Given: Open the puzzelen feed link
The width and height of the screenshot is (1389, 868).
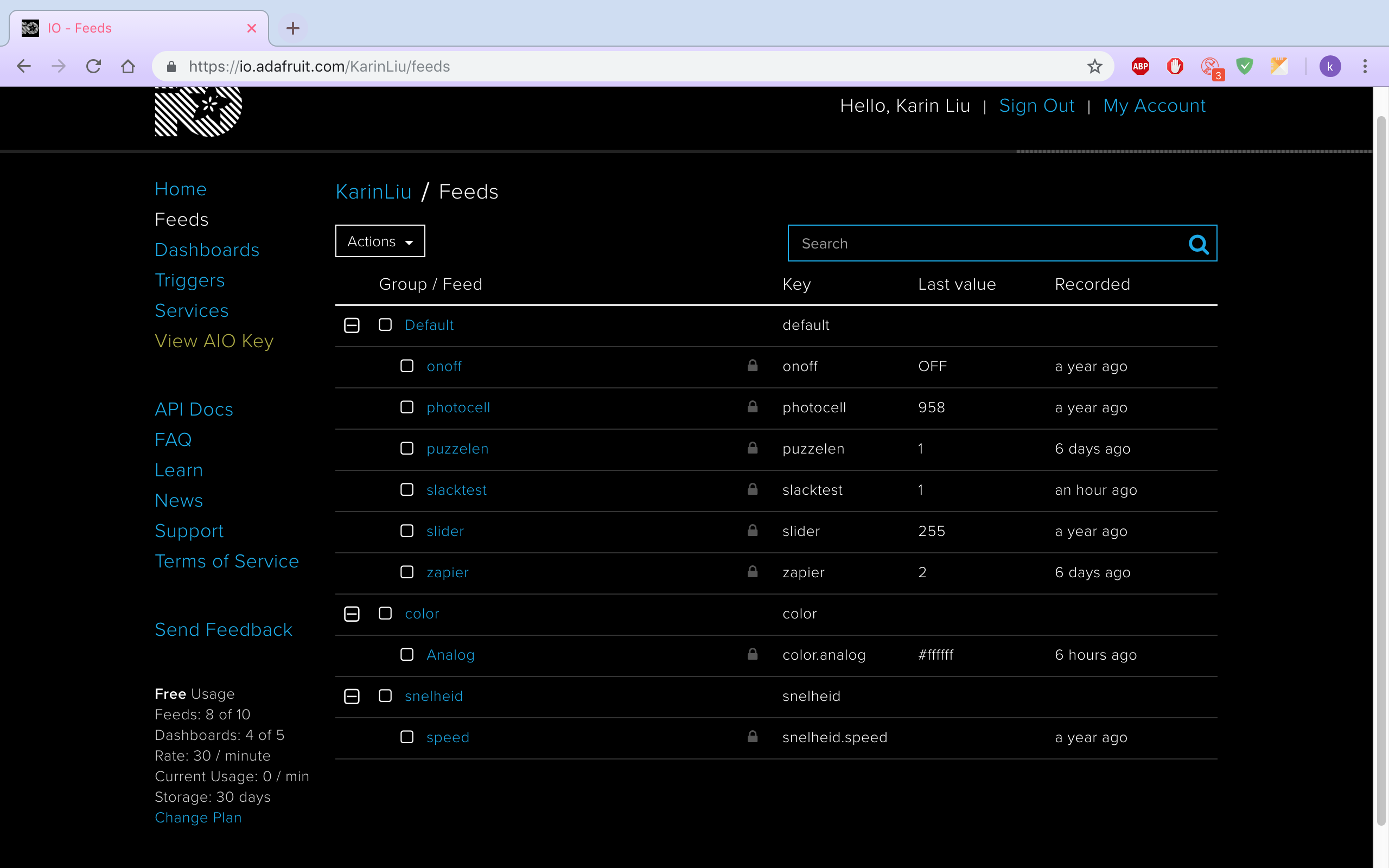Looking at the screenshot, I should [457, 448].
